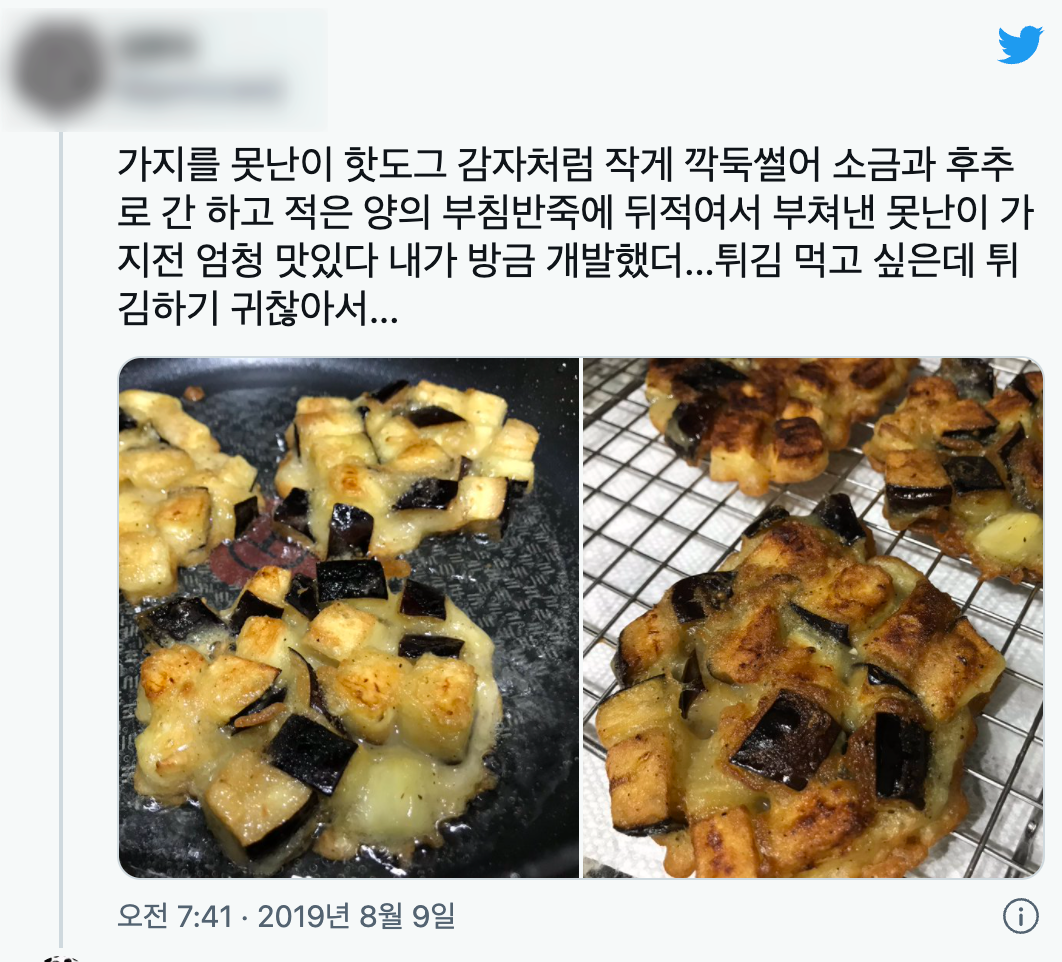The height and width of the screenshot is (962, 1062).
Task: Click the last tweet line 김하기 귀찮아서…
Action: point(258,308)
